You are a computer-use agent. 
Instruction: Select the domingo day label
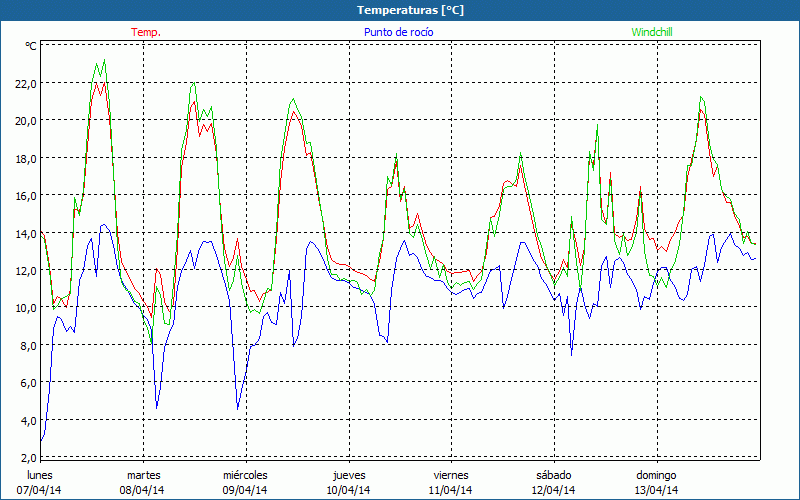click(x=656, y=474)
